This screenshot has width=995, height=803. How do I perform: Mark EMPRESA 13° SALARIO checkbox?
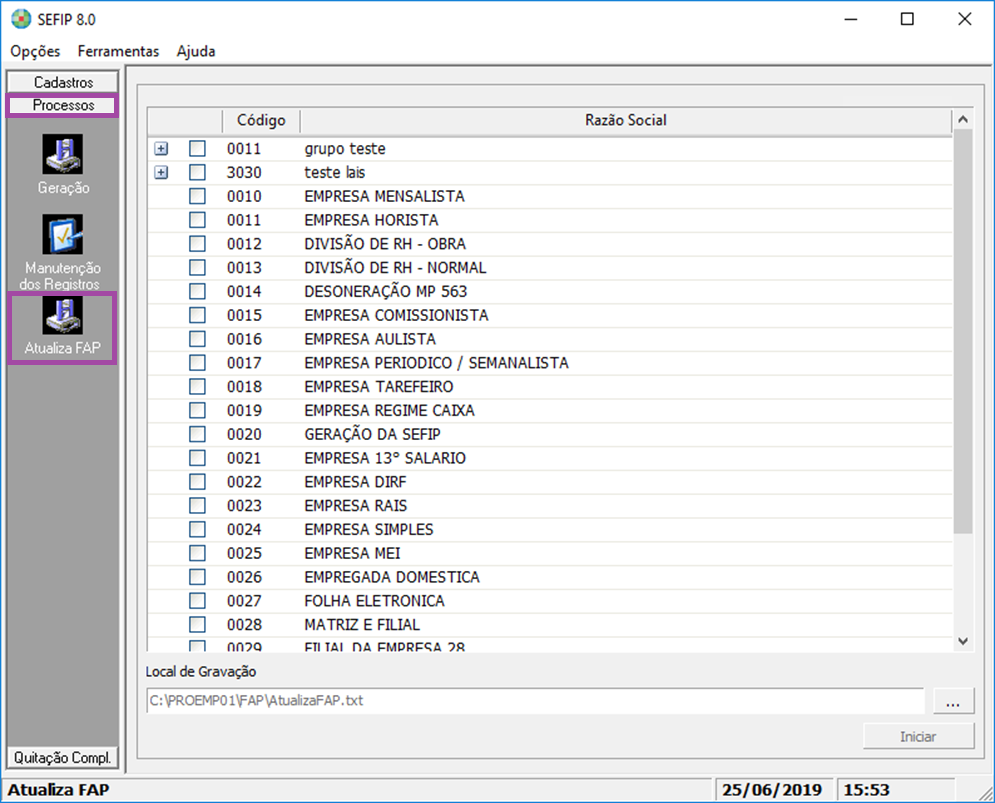point(197,458)
